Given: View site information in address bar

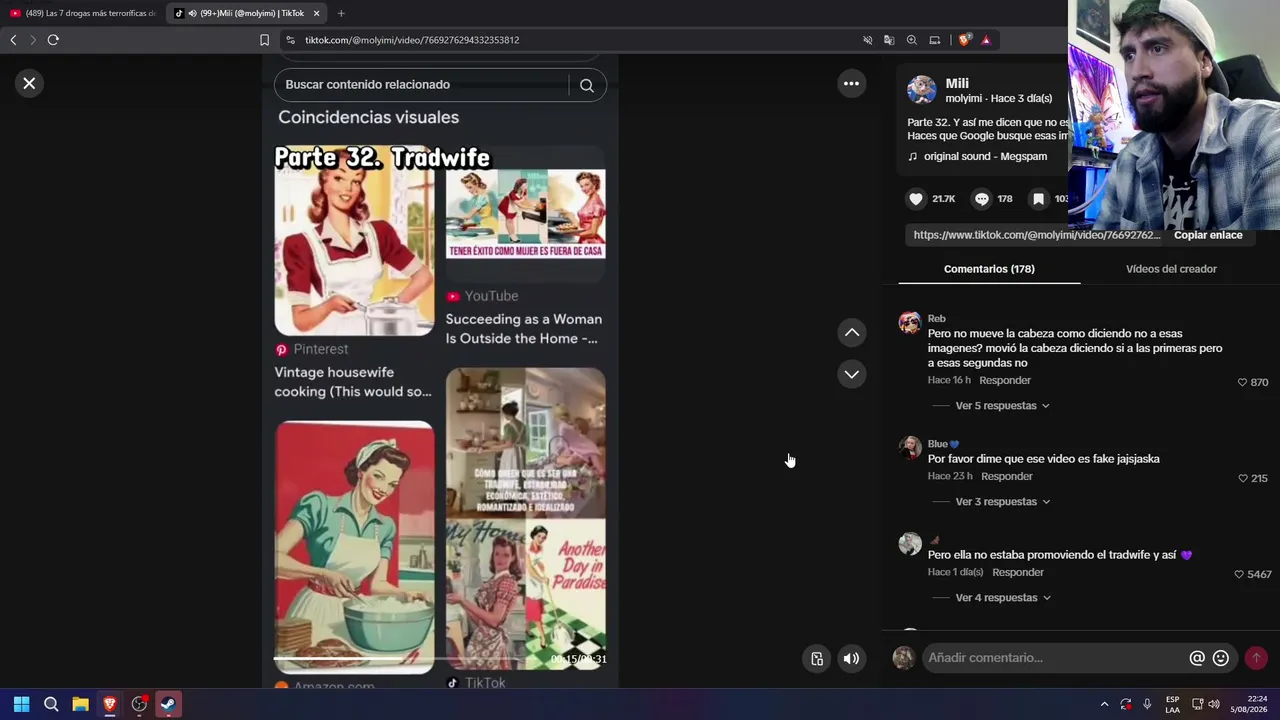Looking at the screenshot, I should 290,40.
